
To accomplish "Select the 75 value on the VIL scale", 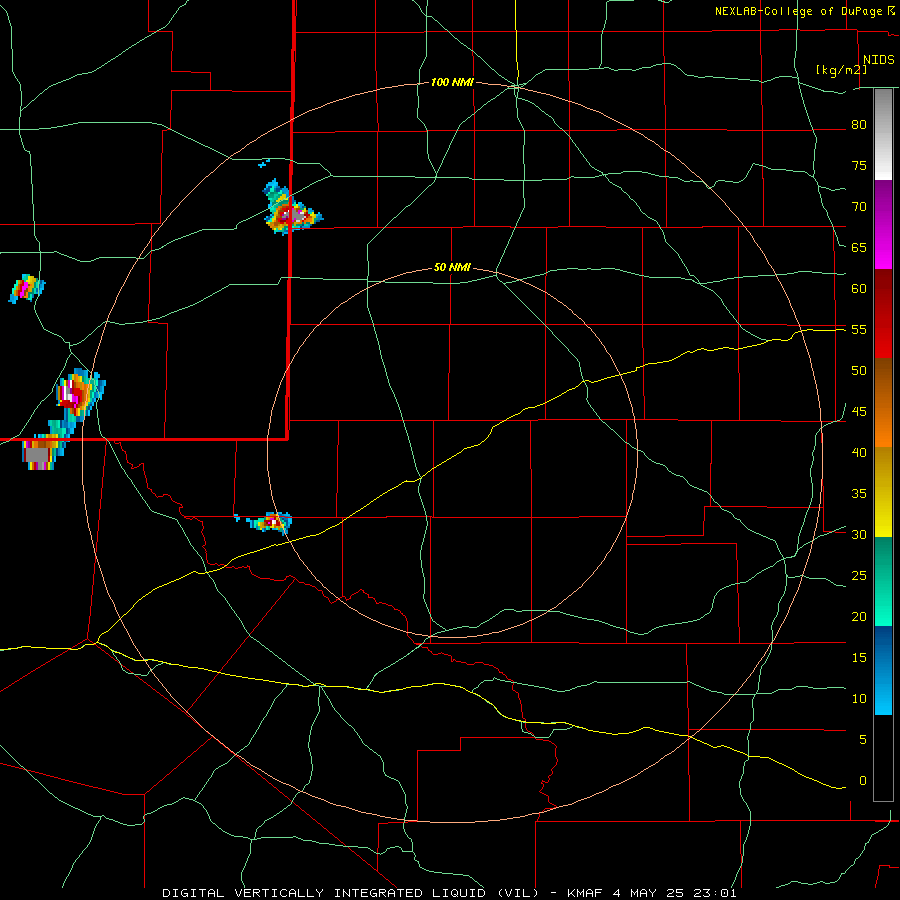I will coord(859,165).
